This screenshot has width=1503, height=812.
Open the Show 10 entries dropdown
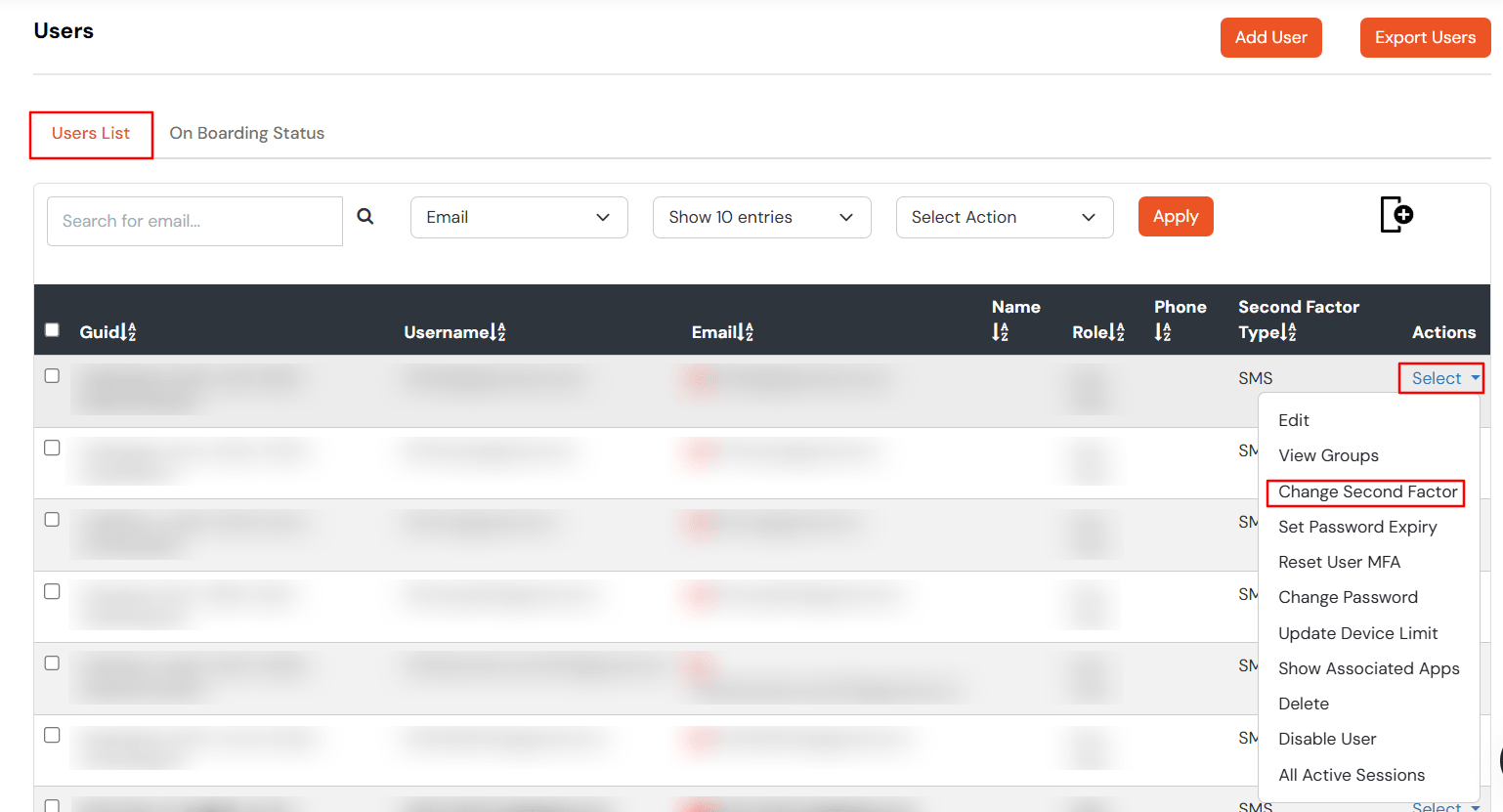tap(761, 217)
